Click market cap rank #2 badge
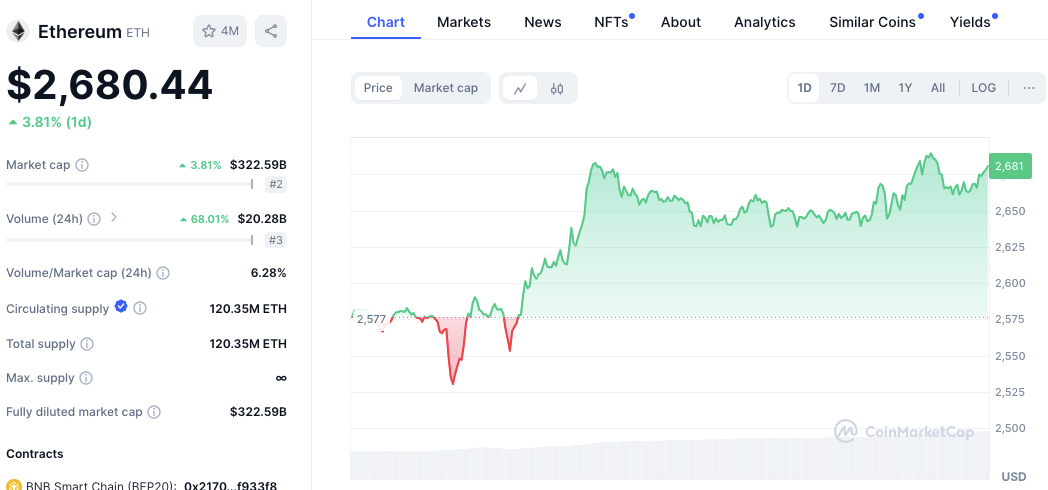Image resolution: width=1048 pixels, height=490 pixels. click(x=275, y=185)
